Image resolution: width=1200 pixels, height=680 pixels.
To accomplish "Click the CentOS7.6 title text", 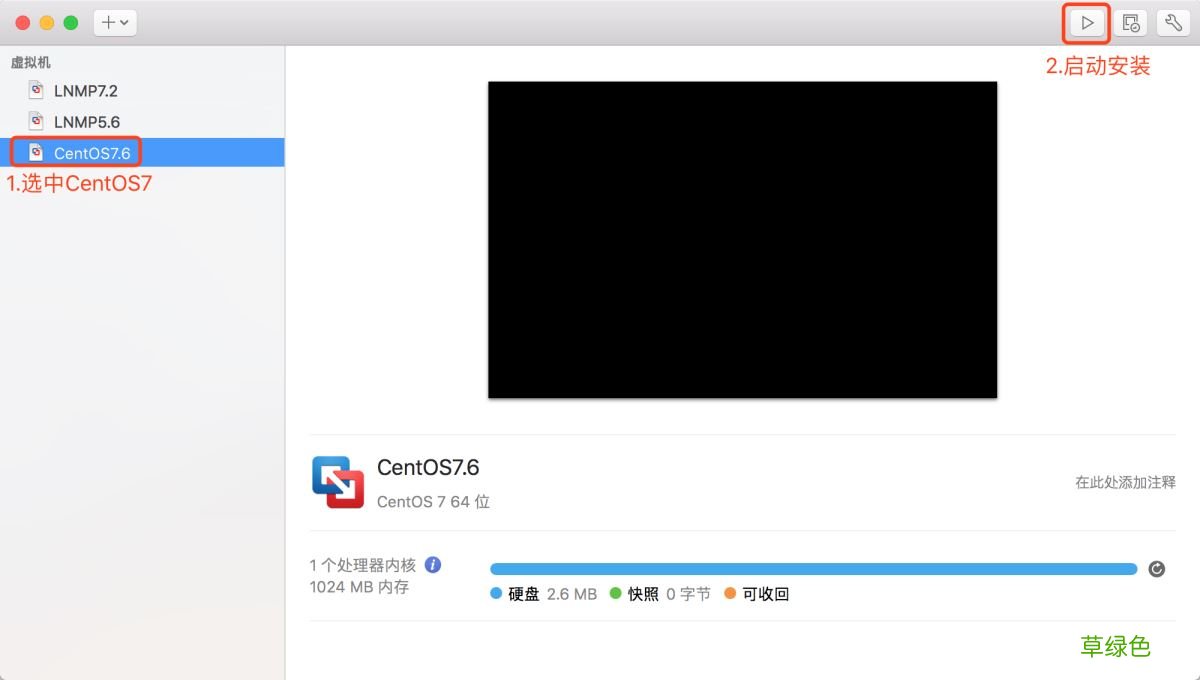I will coord(428,466).
